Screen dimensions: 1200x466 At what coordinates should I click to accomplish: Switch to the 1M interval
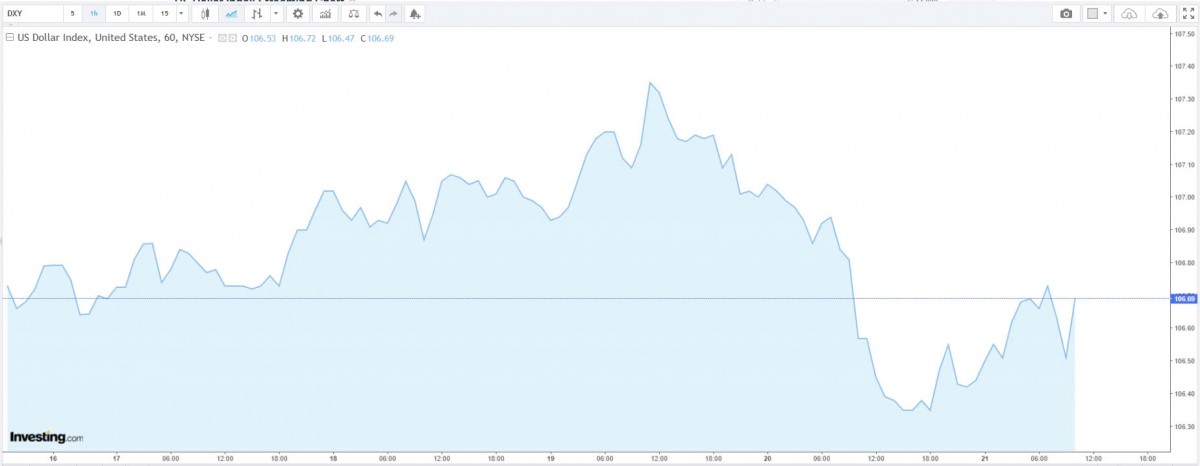pyautogui.click(x=141, y=14)
